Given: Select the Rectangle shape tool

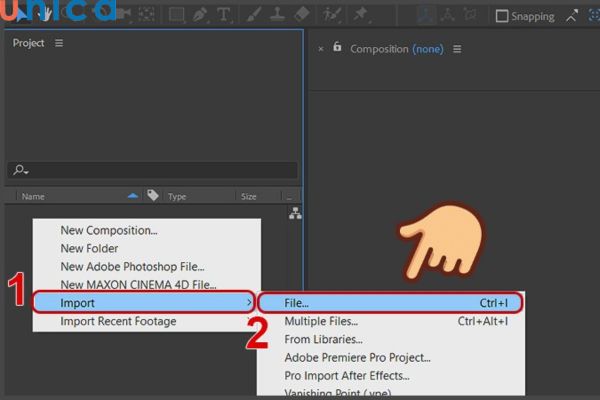Looking at the screenshot, I should [x=176, y=15].
